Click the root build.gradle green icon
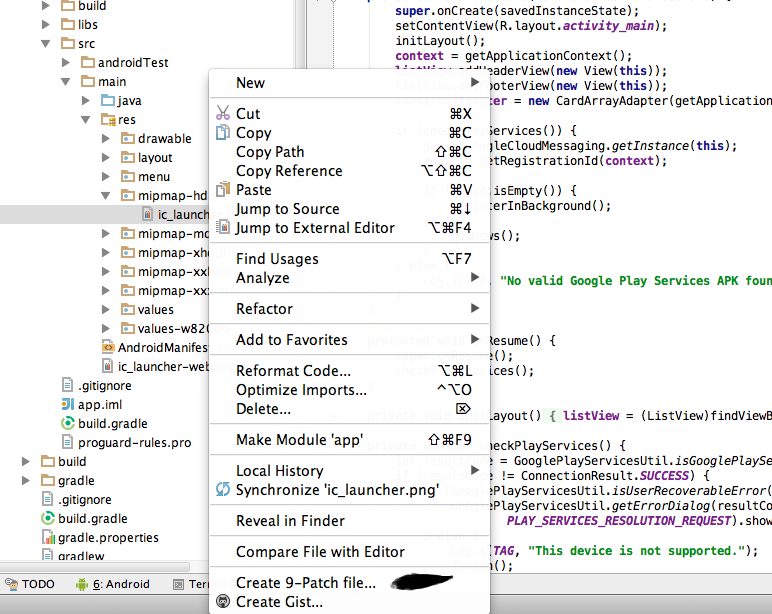This screenshot has height=614, width=772. (48, 518)
